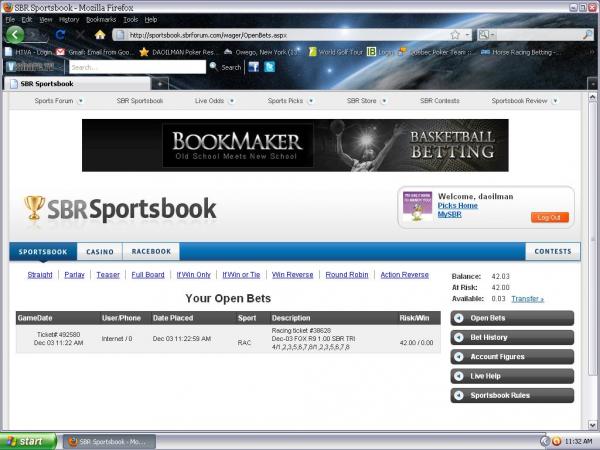Click the BookMaker basketball betting banner

coord(295,146)
